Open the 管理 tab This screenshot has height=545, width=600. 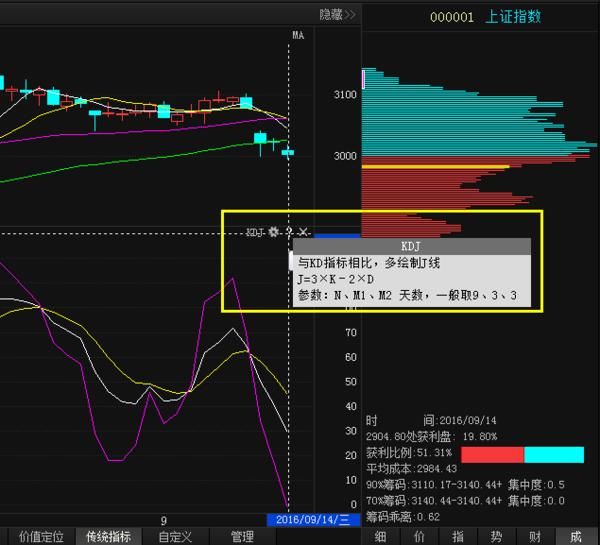tap(242, 537)
